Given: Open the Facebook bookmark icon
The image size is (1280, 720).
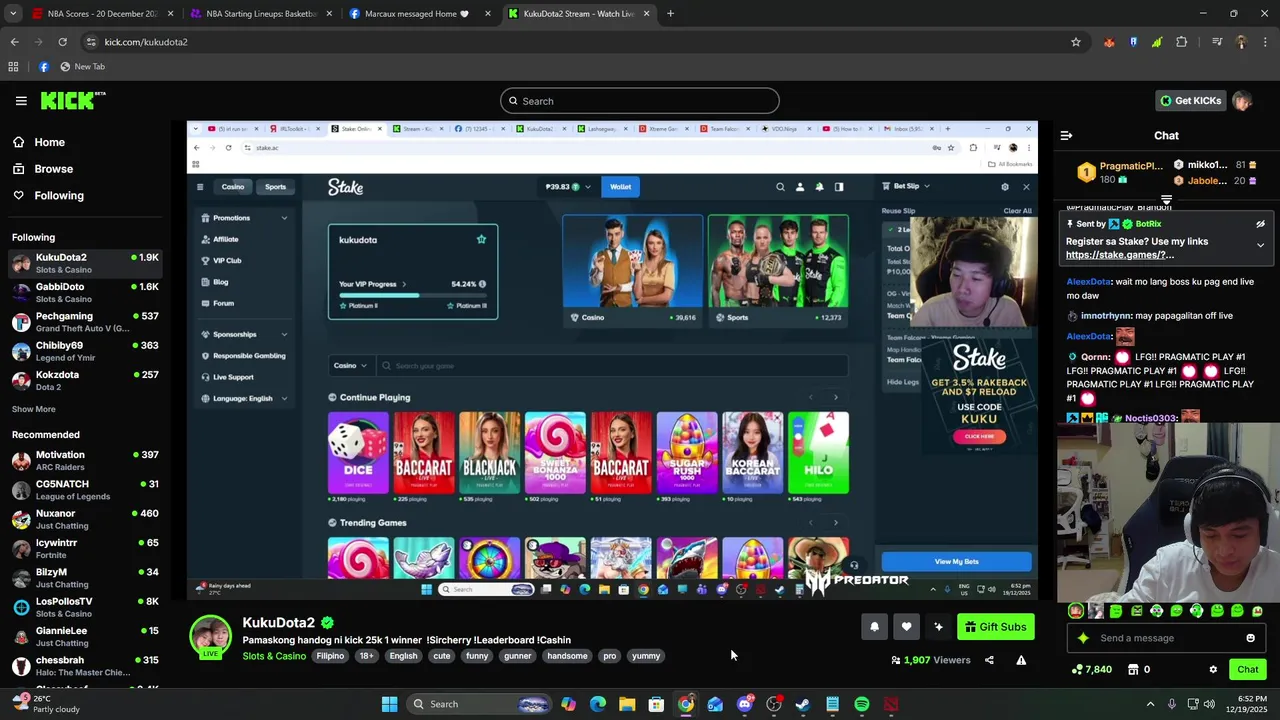Looking at the screenshot, I should (44, 67).
